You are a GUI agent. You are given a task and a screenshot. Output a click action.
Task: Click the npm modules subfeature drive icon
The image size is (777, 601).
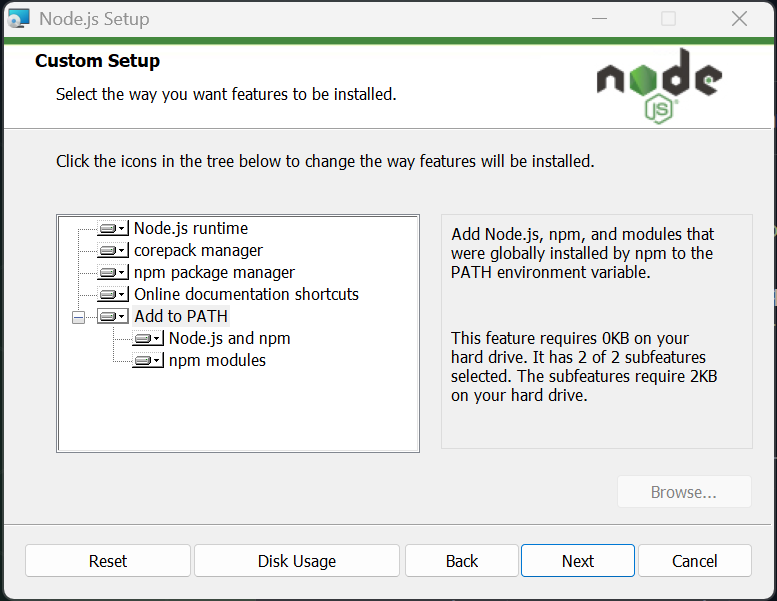tap(147, 360)
